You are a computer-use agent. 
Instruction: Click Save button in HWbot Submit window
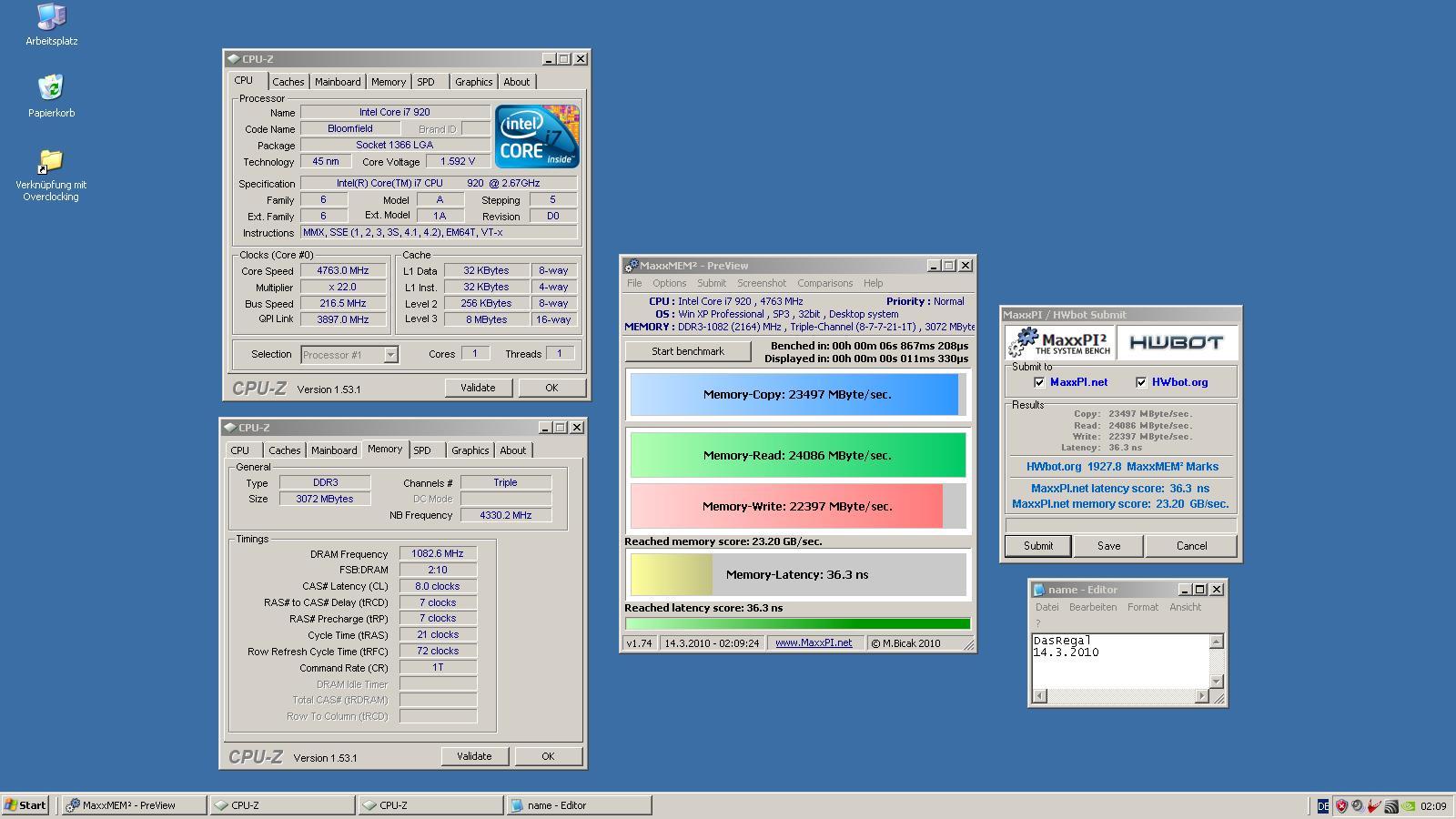1108,546
